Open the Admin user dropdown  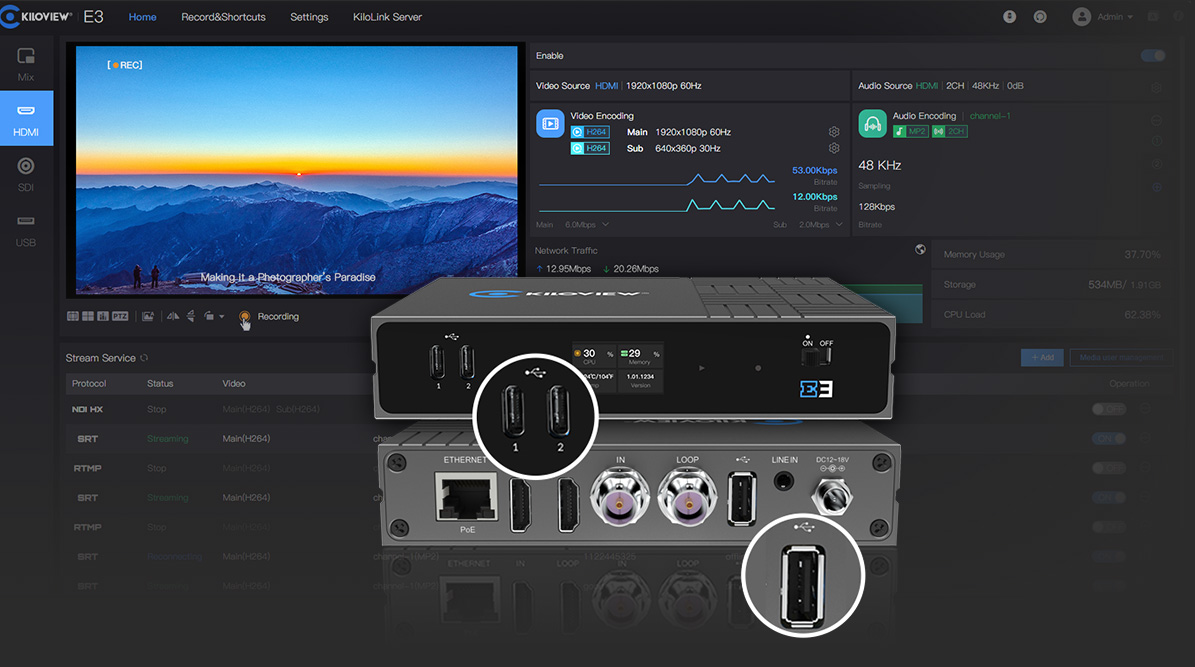pos(1103,17)
